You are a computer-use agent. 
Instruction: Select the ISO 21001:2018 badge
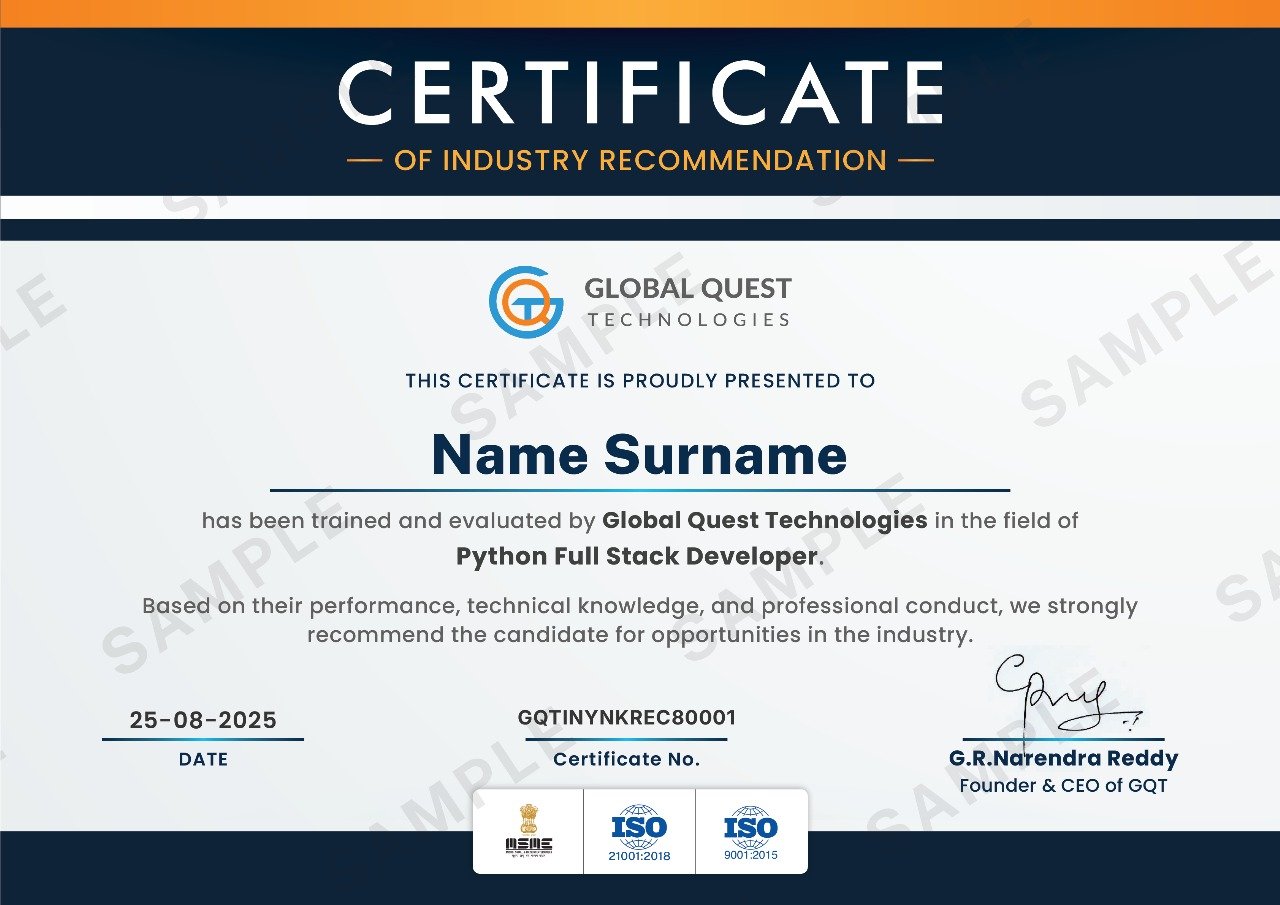click(639, 831)
